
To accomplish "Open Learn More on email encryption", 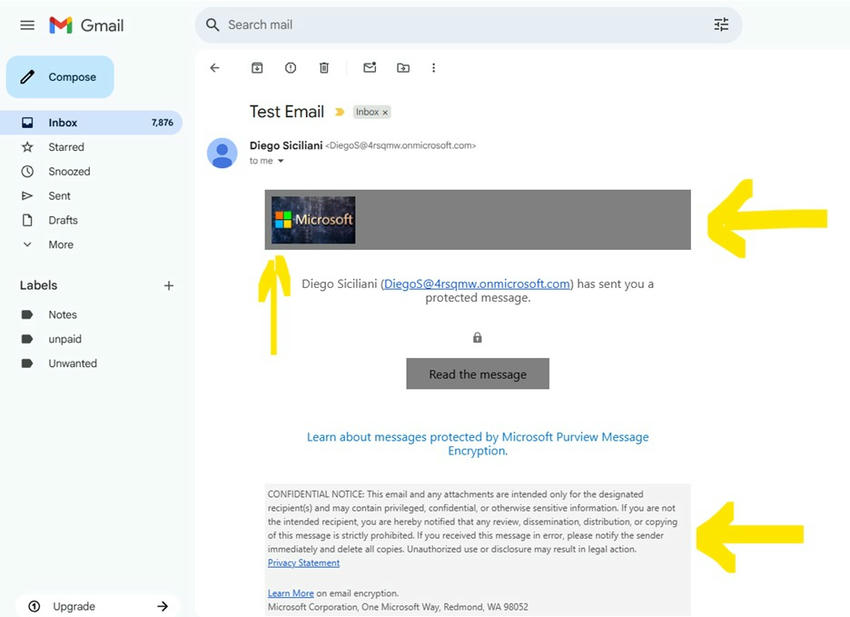I will tap(291, 593).
